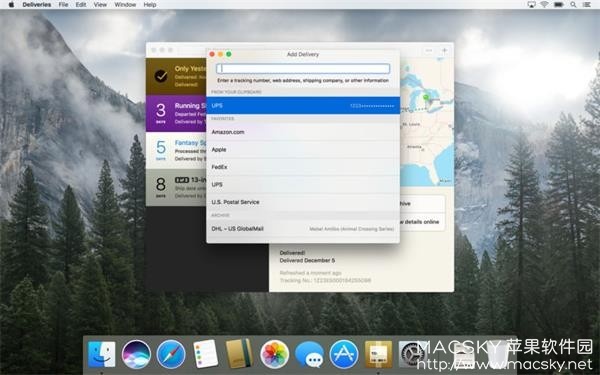Open the Deliveries app menu

[37, 5]
